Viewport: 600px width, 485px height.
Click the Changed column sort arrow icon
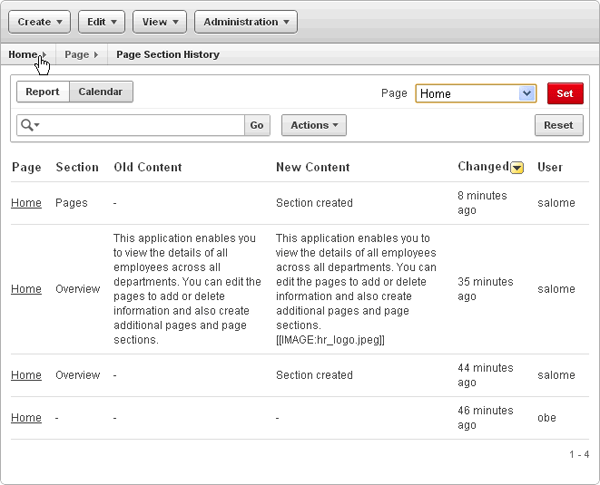(x=517, y=167)
